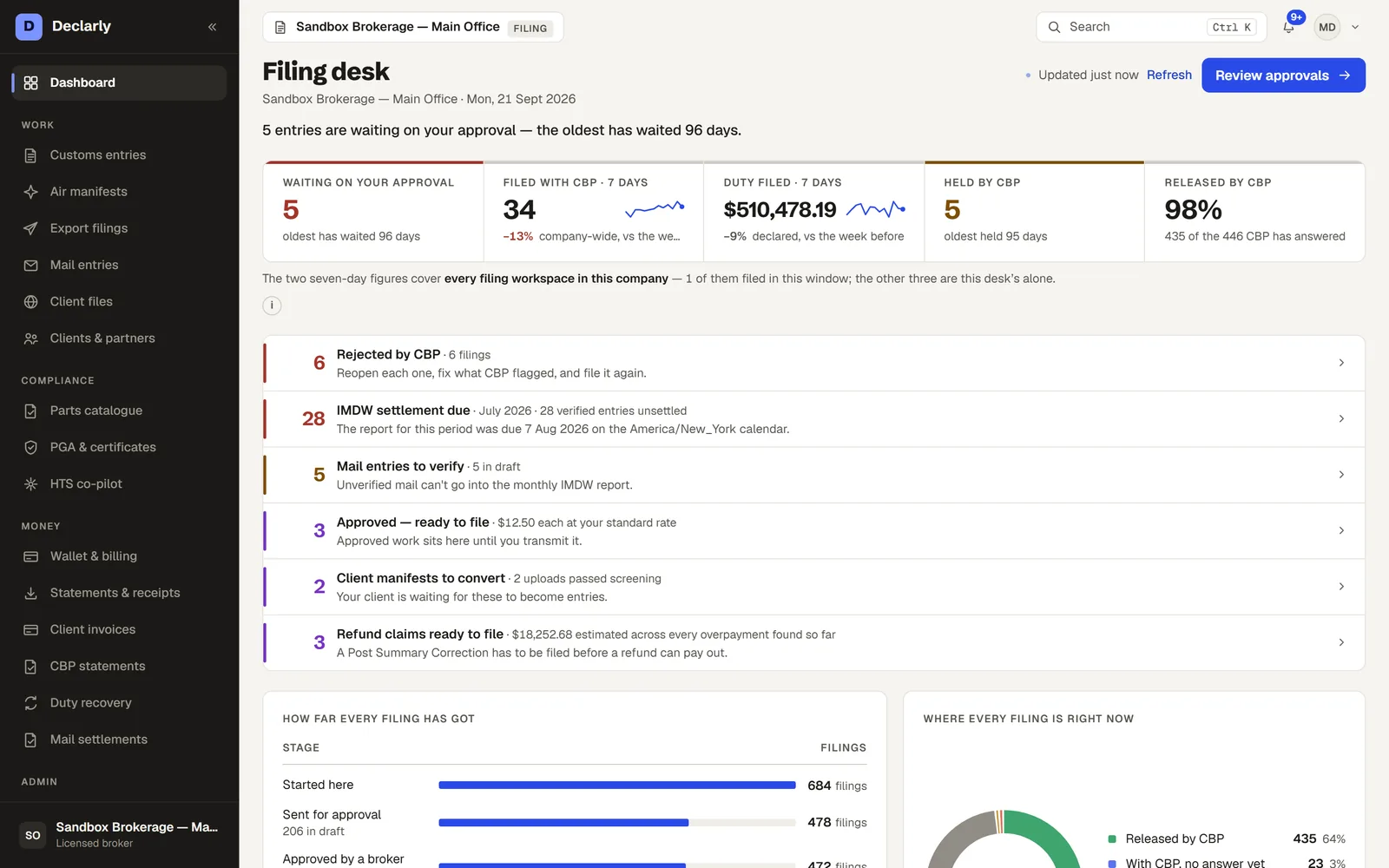Expand the Mail entries to verify chevron
The image size is (1389, 868).
point(1341,475)
